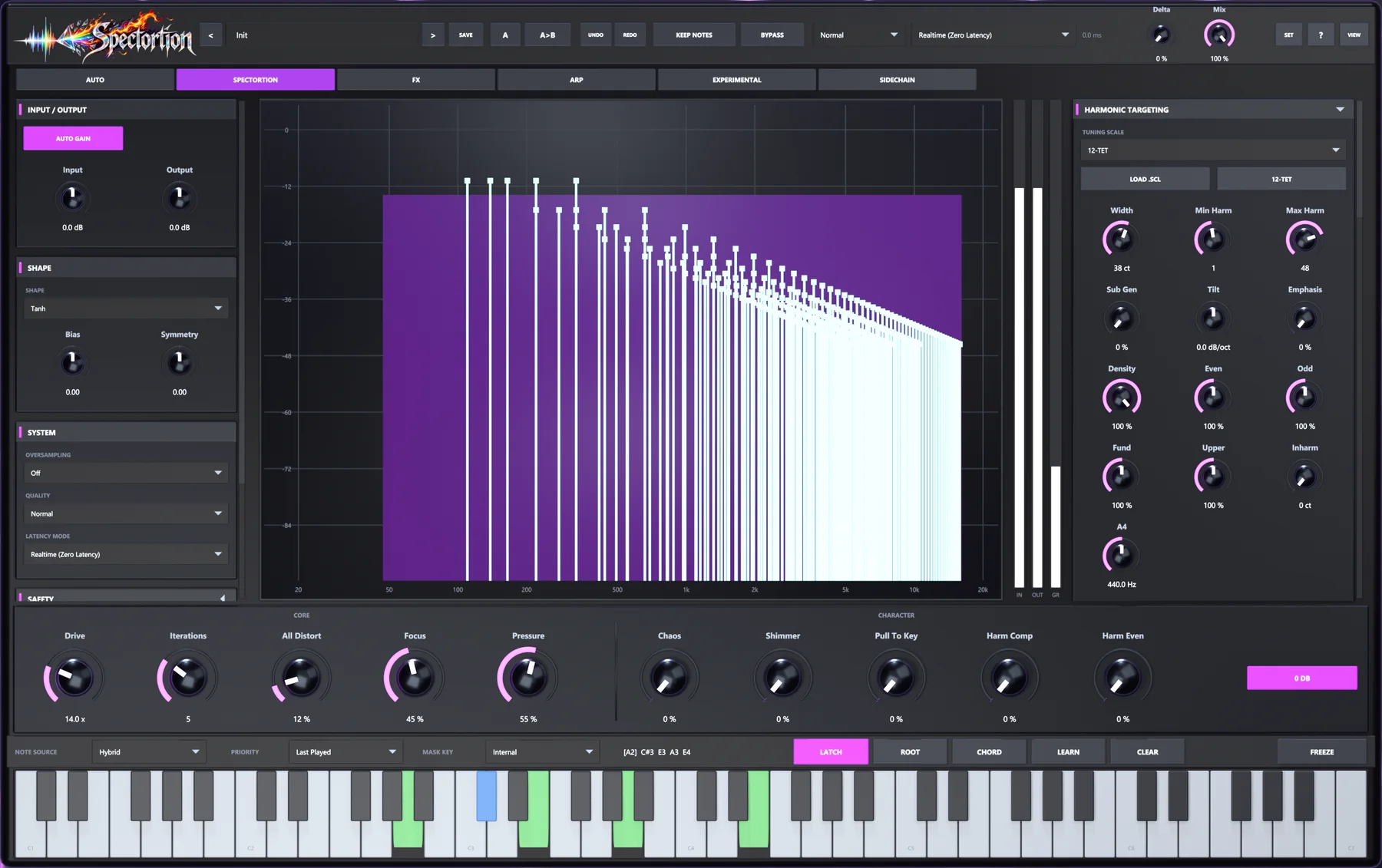1382x868 pixels.
Task: Open help with the question mark button
Action: pyautogui.click(x=1321, y=35)
